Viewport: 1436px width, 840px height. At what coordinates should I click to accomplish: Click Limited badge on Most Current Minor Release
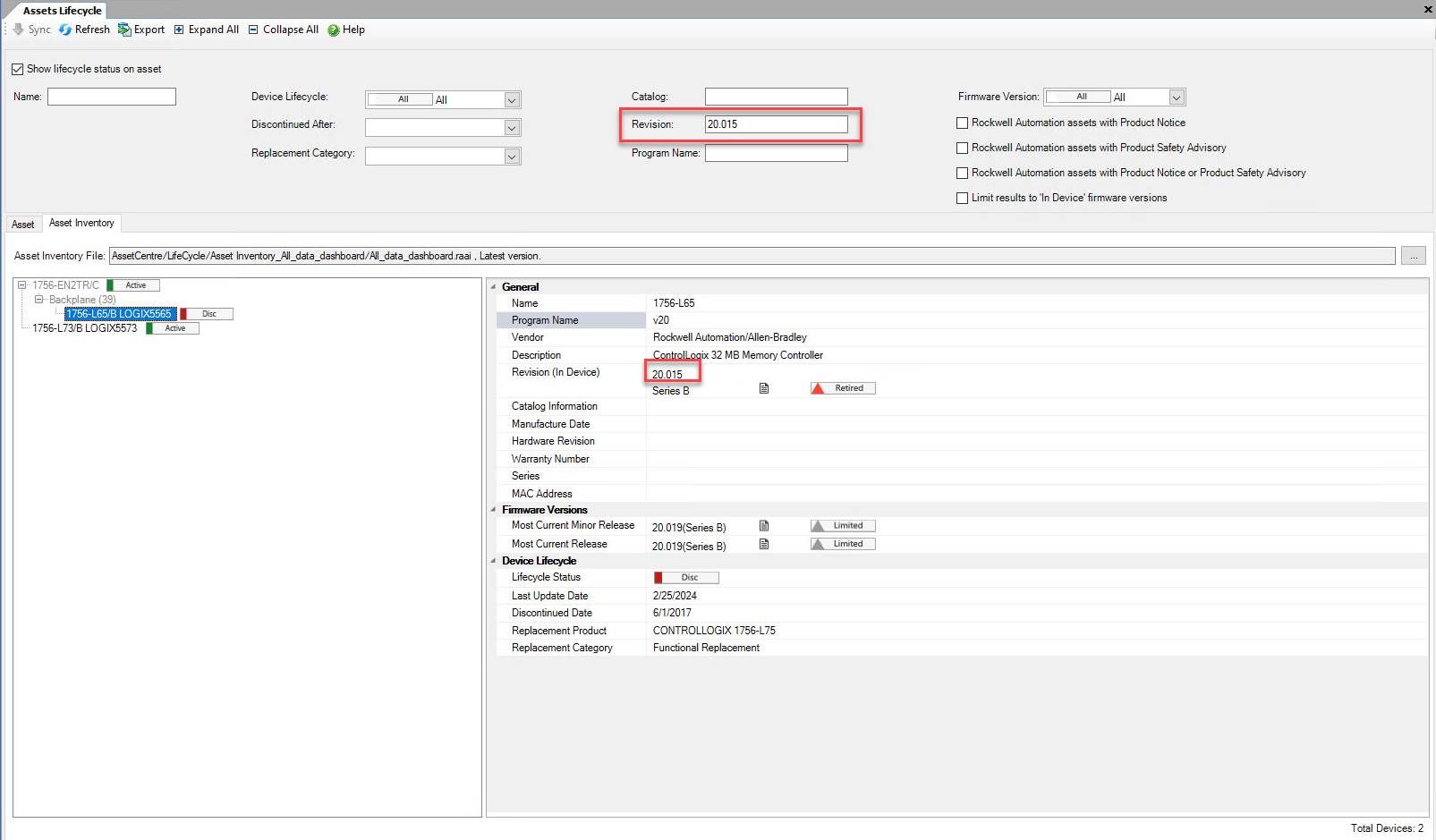coord(843,526)
